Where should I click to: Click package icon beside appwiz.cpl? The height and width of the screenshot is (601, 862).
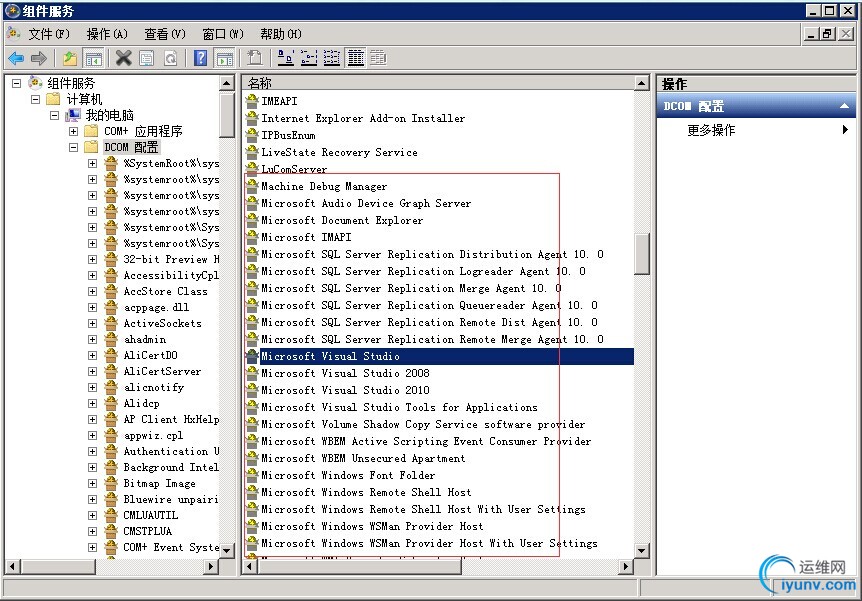(x=111, y=435)
